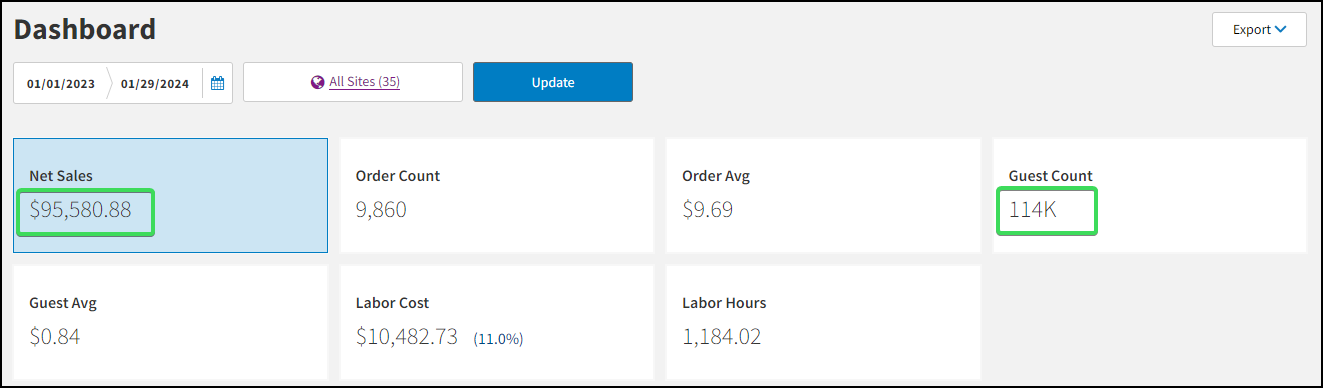This screenshot has width=1323, height=388.
Task: Select the Order Count tile
Action: tap(497, 195)
